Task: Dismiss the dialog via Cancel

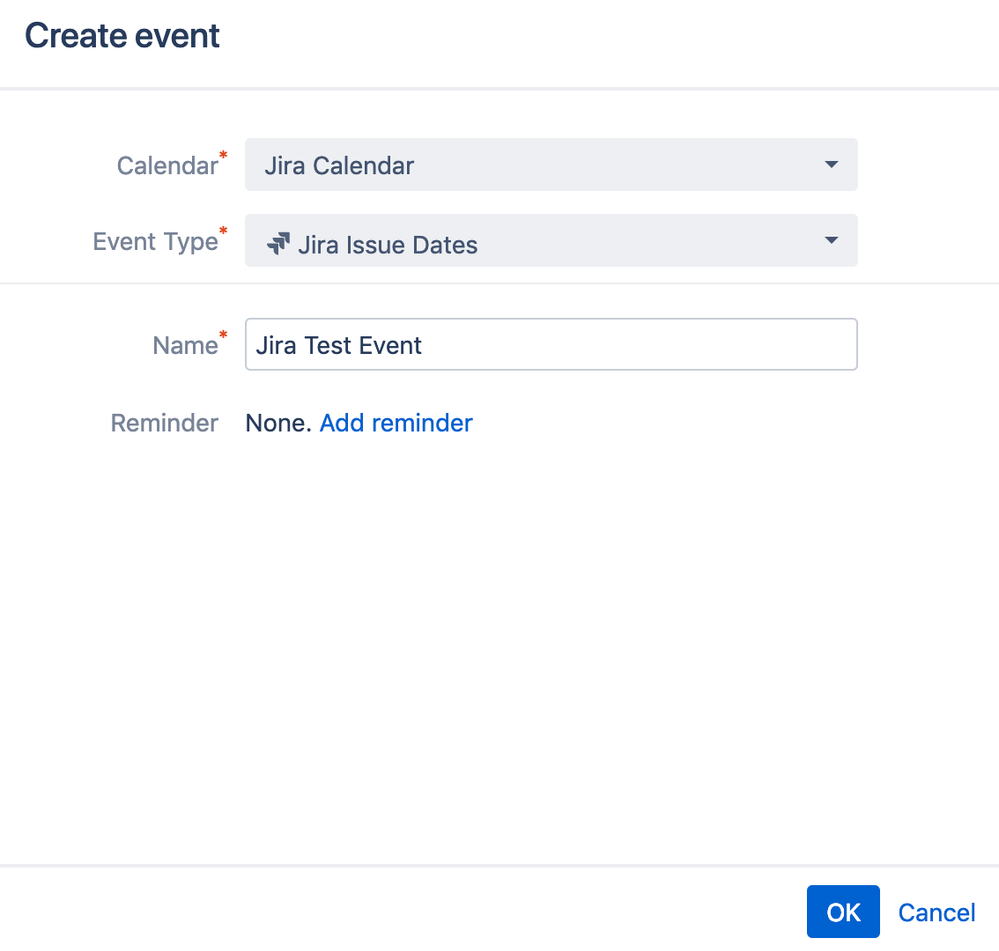Action: pyautogui.click(x=935, y=912)
